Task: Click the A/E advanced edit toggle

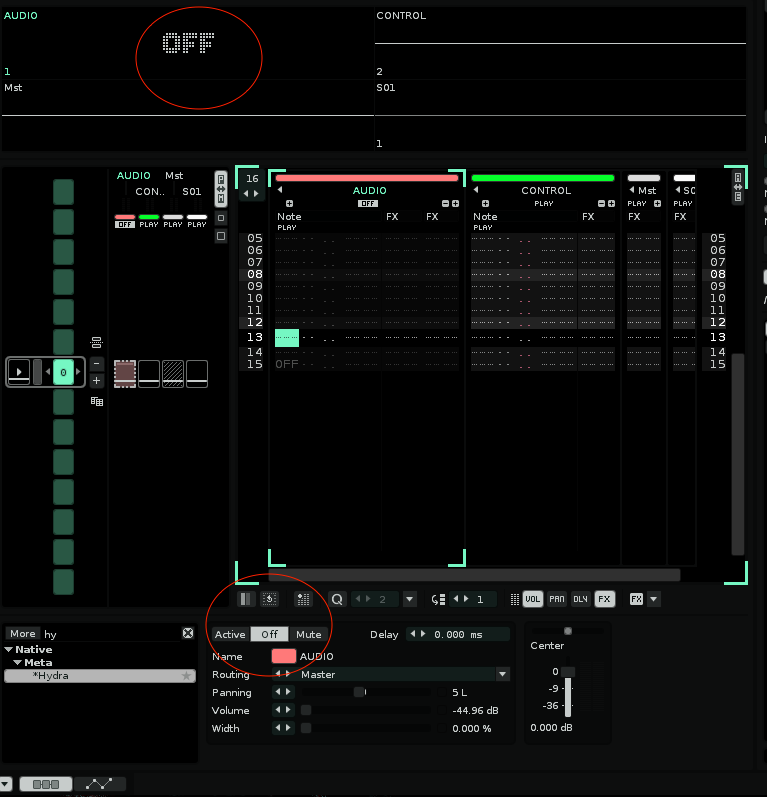Action: [x=738, y=187]
